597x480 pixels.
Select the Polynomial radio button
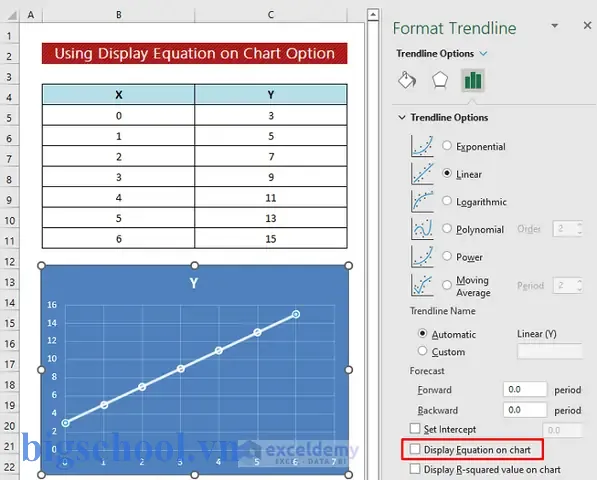[x=447, y=228]
